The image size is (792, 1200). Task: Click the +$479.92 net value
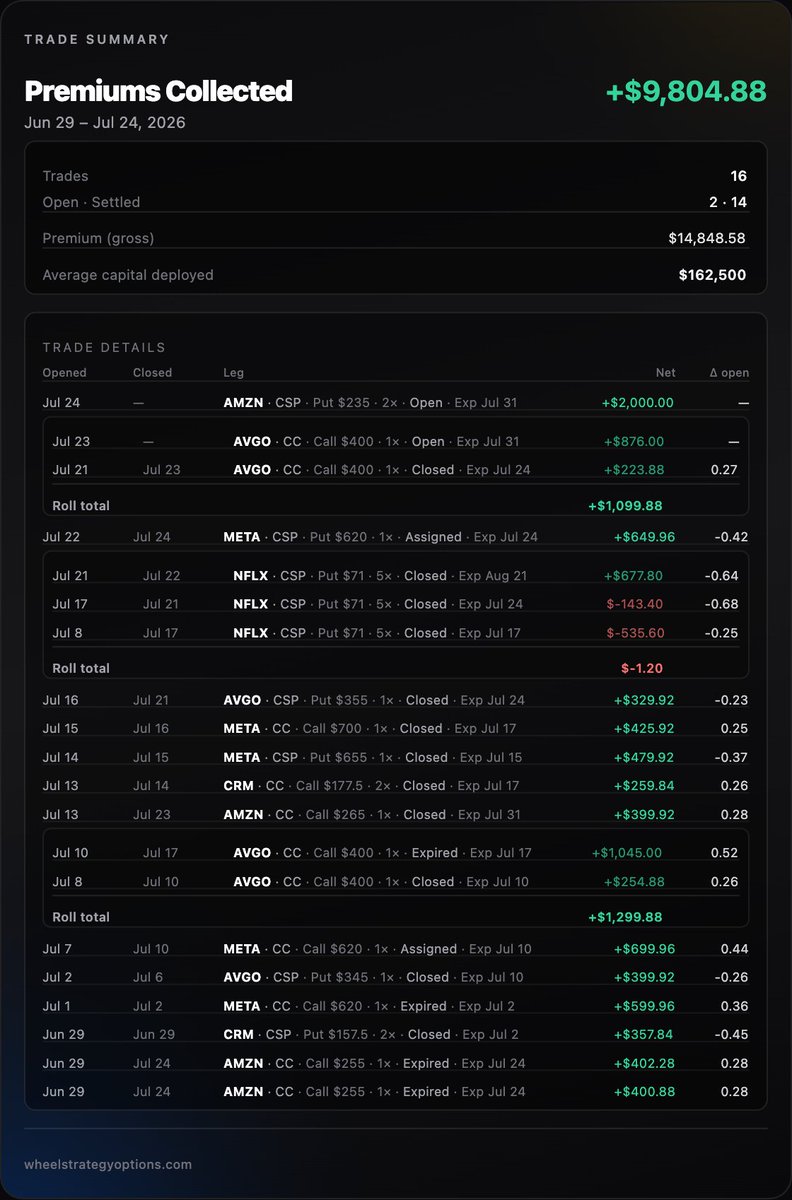(644, 757)
